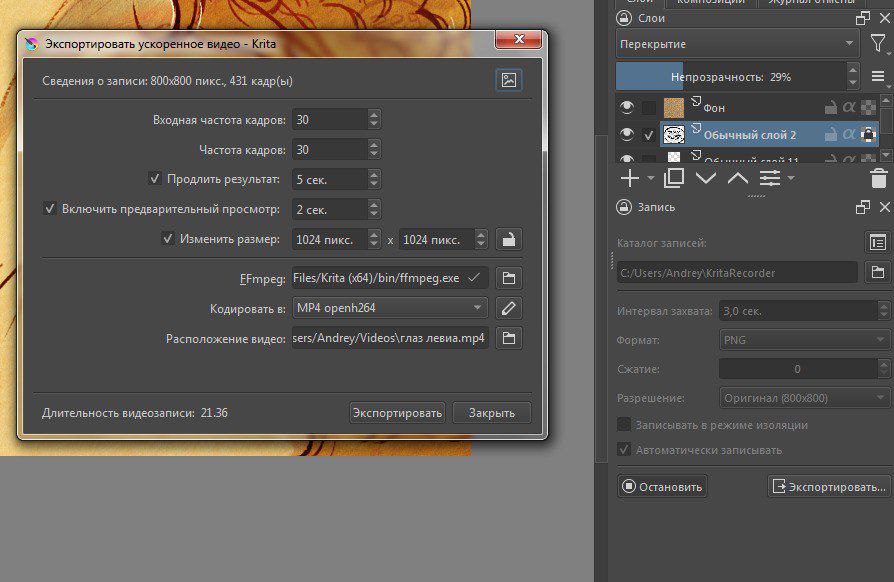The width and height of the screenshot is (894, 582).
Task: Open the layer filter funnel icon
Action: tap(877, 44)
